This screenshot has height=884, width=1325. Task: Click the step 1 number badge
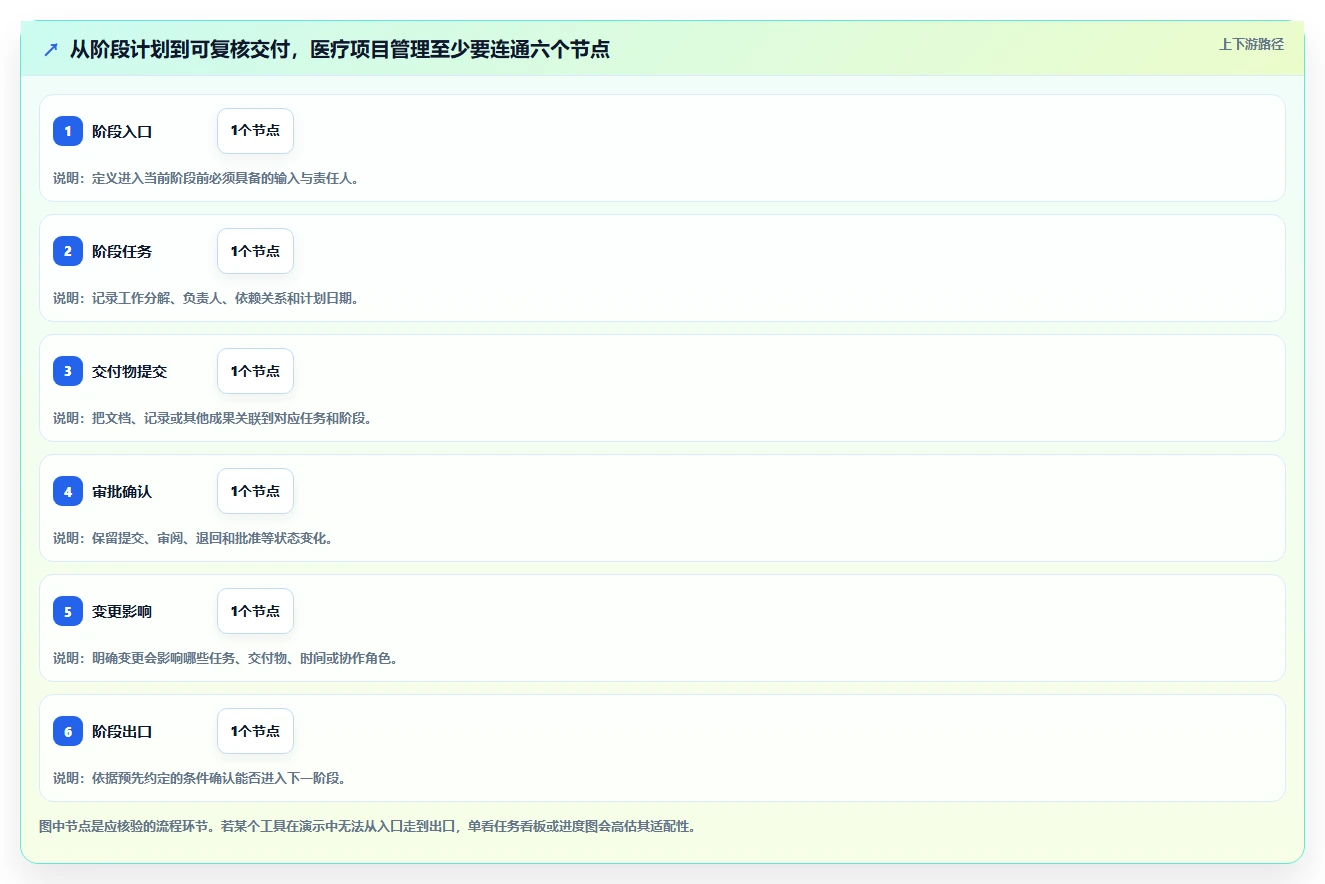pos(68,131)
